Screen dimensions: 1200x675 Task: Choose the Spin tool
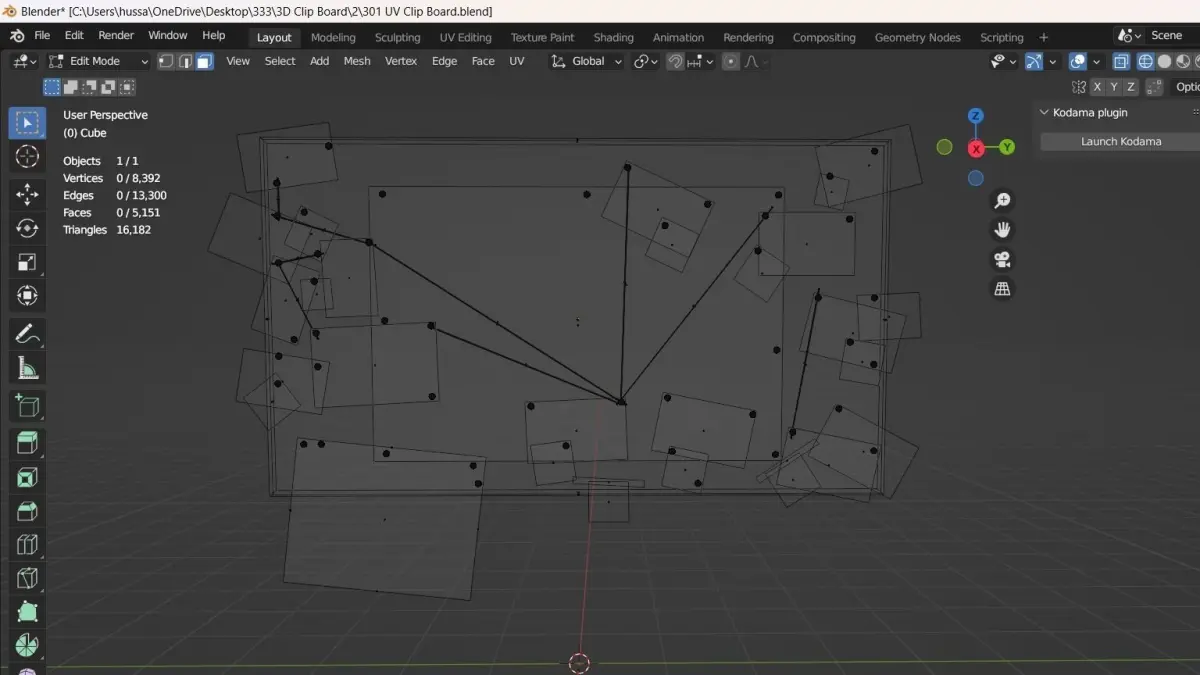click(27, 646)
